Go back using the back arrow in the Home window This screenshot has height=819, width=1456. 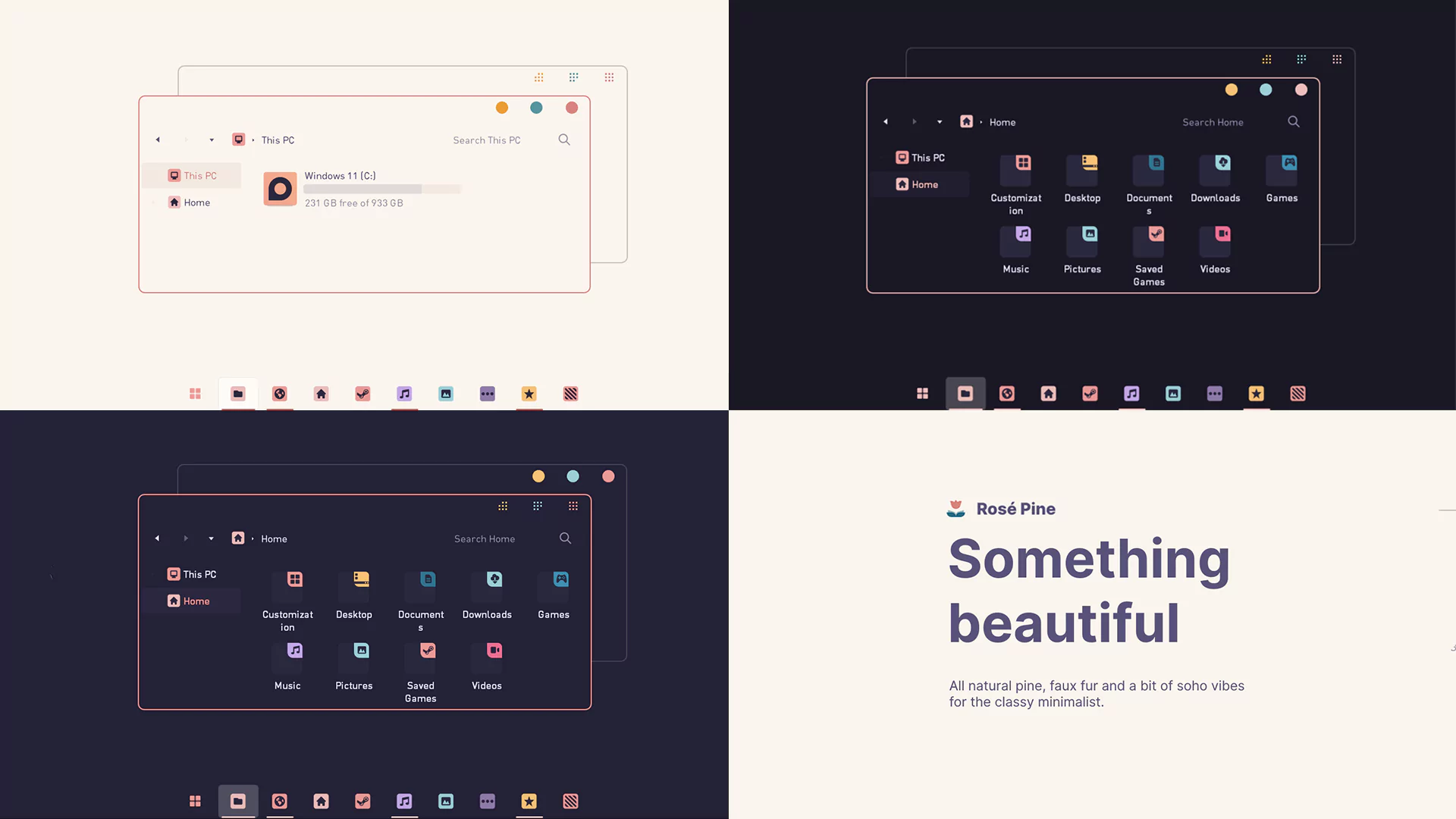point(886,121)
